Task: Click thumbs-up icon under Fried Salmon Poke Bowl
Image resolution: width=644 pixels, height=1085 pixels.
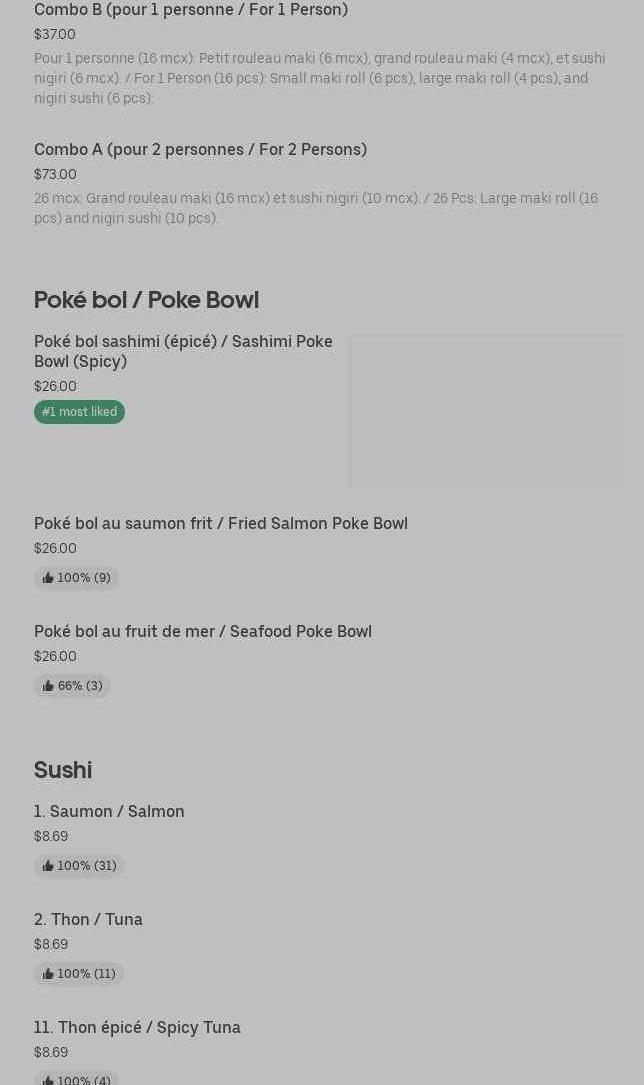Action: pyautogui.click(x=48, y=578)
